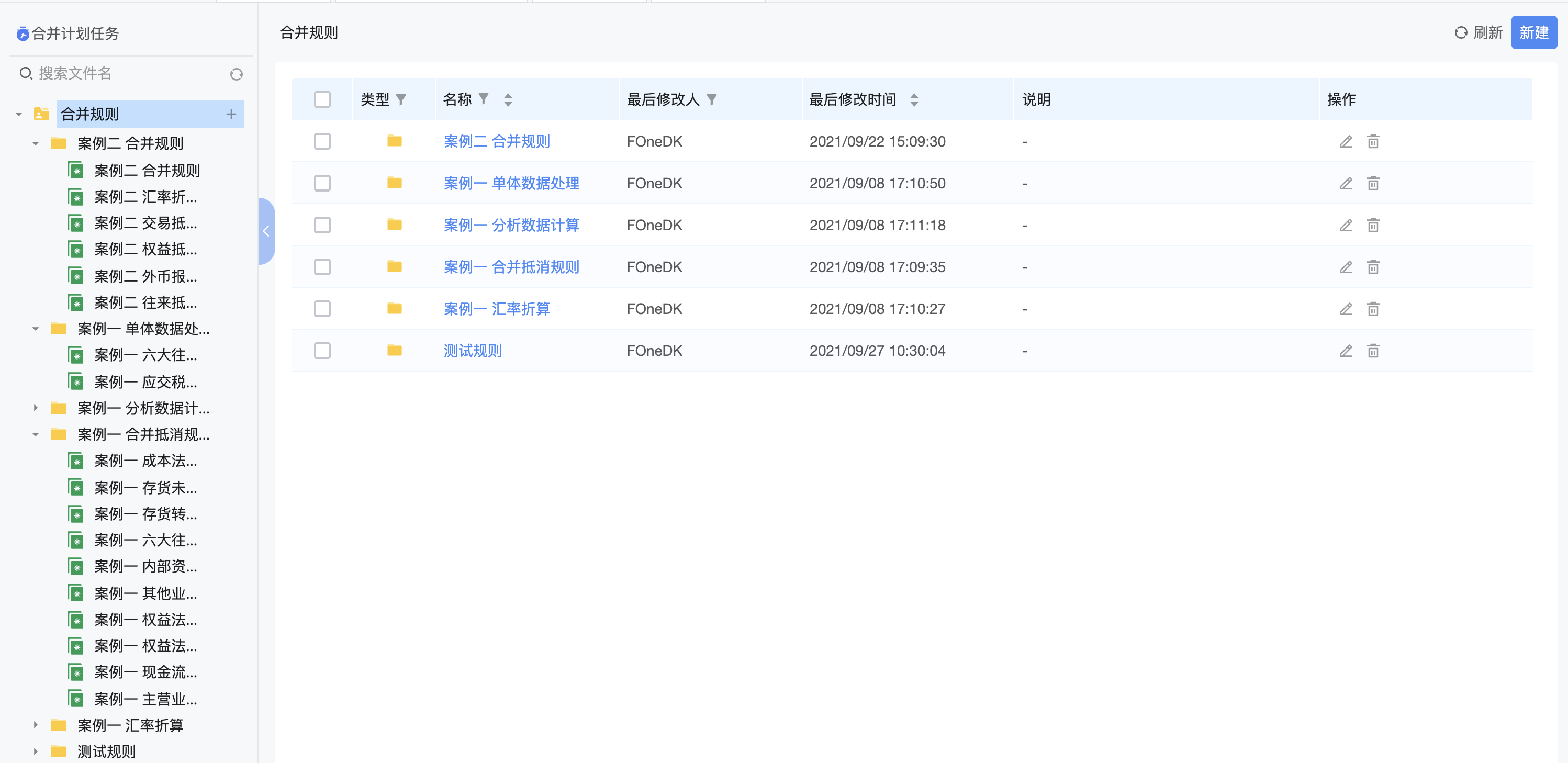1568x763 pixels.
Task: Click the 刷新 button
Action: click(1479, 33)
